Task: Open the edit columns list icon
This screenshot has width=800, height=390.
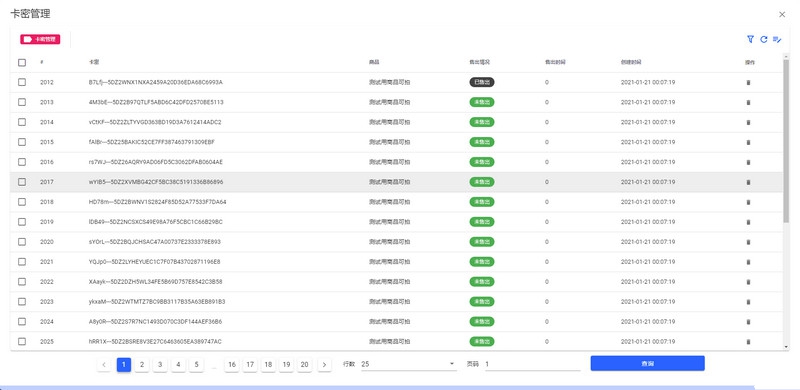Action: [777, 39]
